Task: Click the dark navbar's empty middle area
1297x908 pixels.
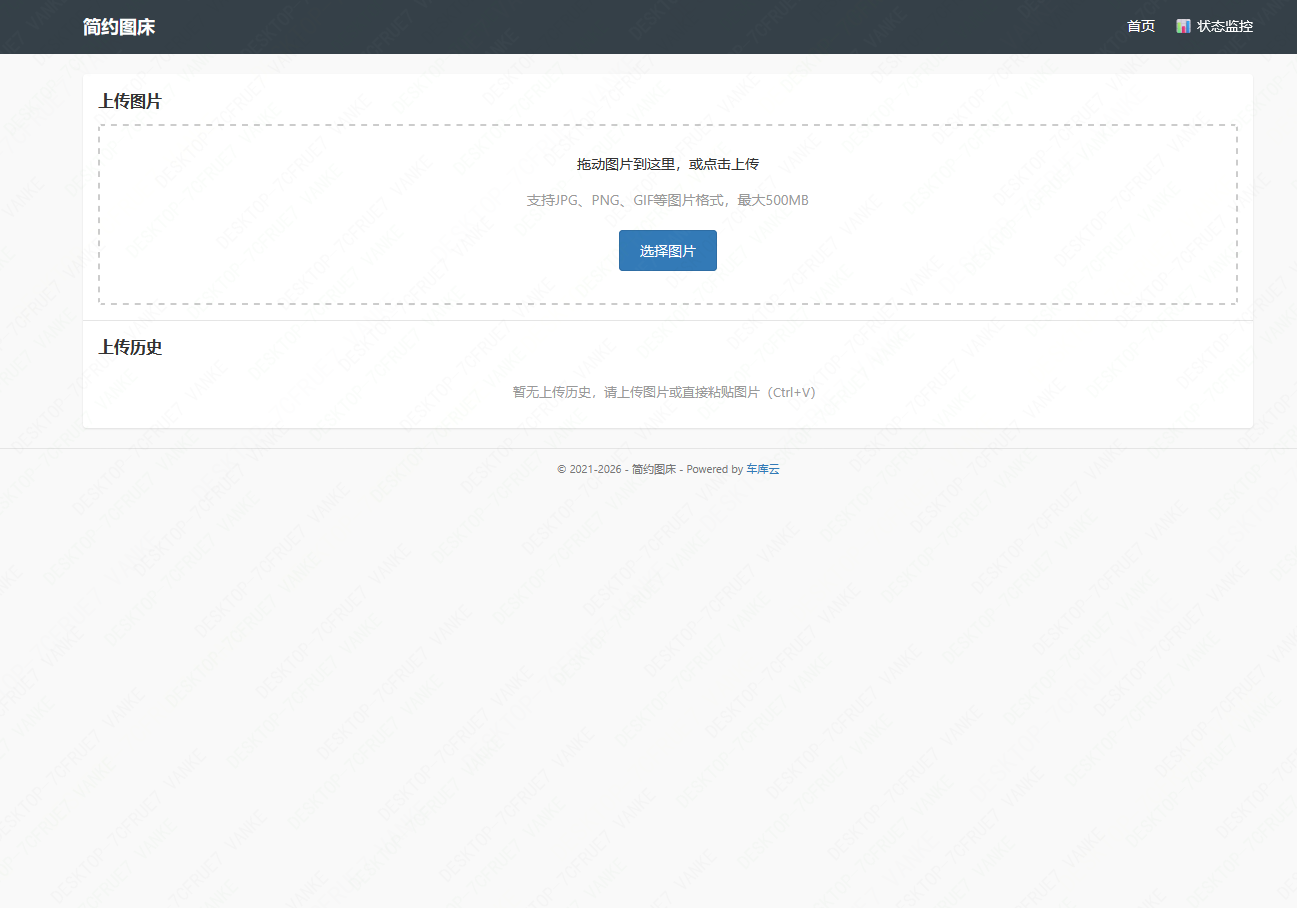Action: click(640, 27)
